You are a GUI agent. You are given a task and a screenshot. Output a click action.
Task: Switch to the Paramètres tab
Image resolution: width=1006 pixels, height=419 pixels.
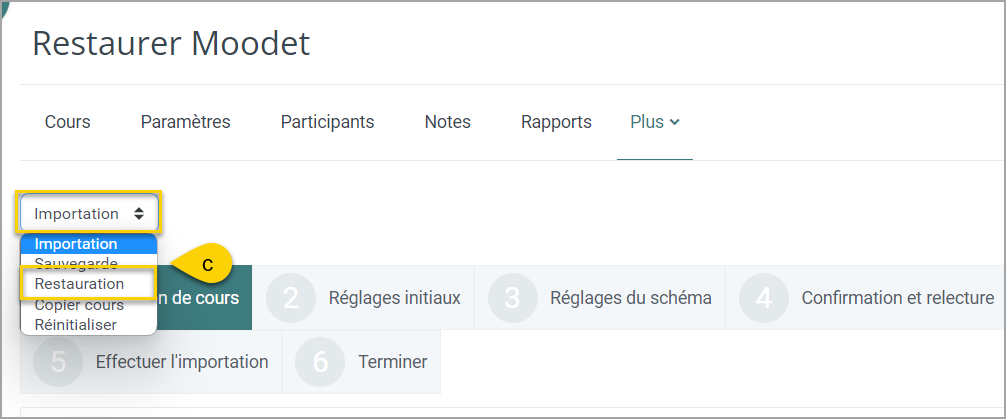185,122
